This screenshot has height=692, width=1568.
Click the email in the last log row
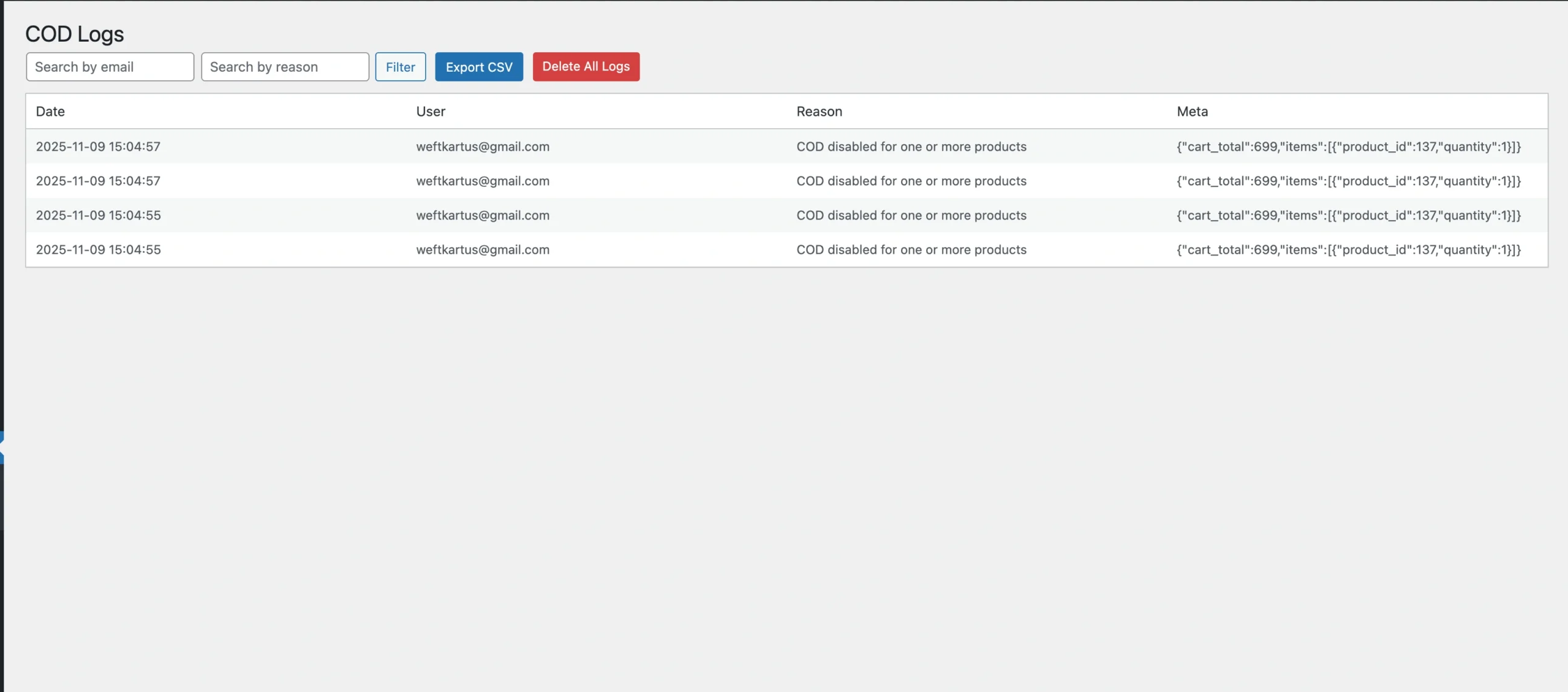(483, 249)
